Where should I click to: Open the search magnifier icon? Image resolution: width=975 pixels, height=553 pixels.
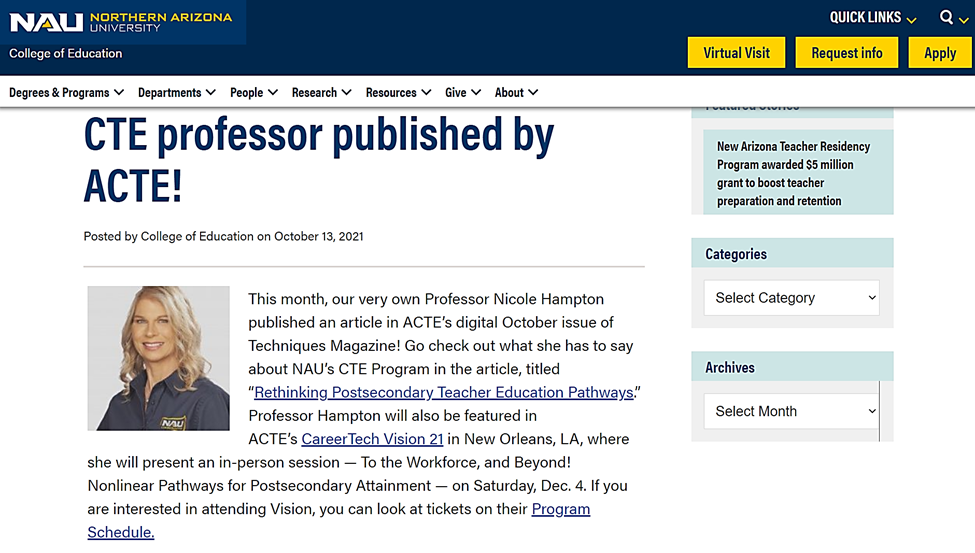(946, 17)
